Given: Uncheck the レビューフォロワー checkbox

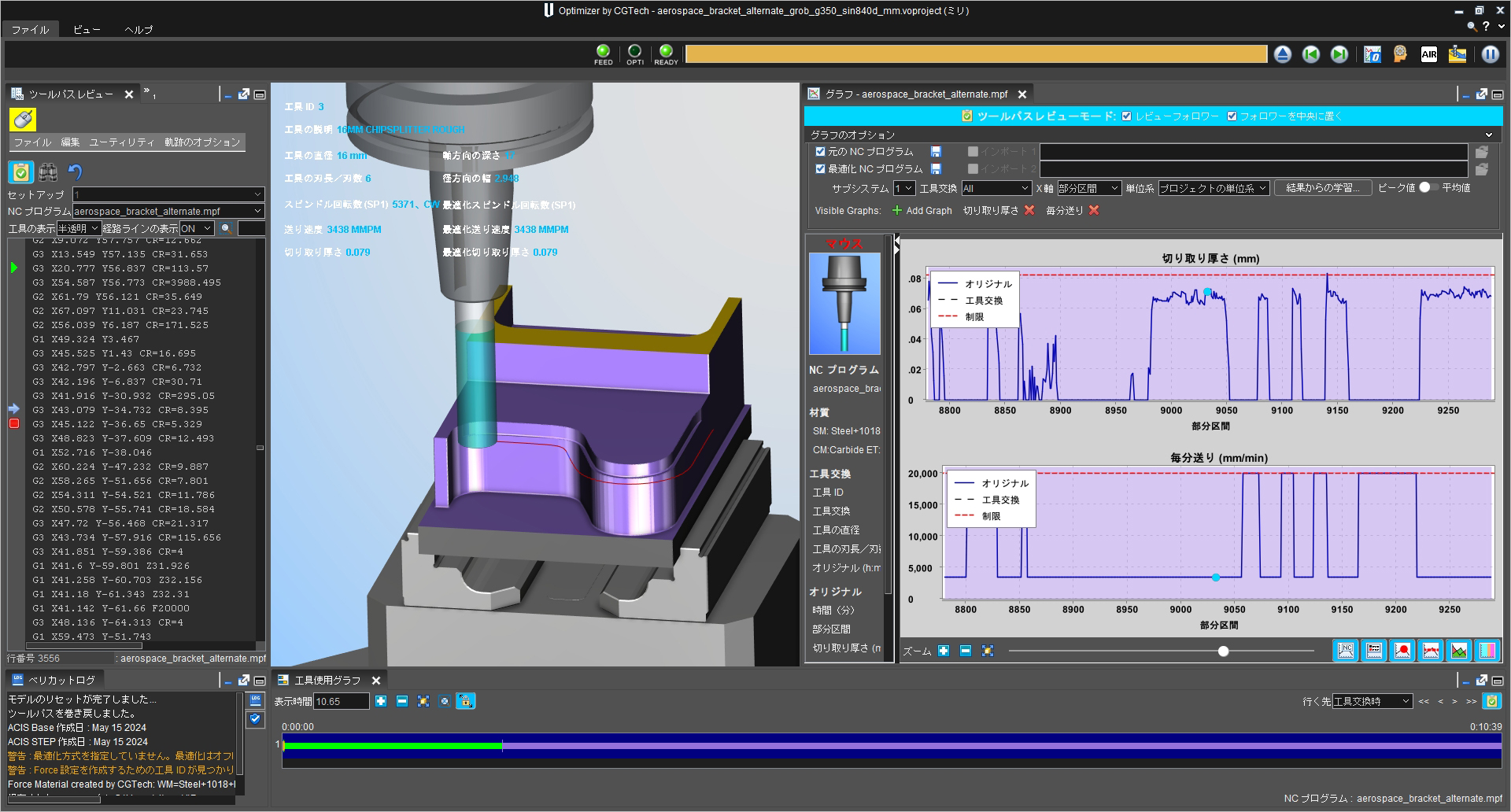Looking at the screenshot, I should (1127, 116).
